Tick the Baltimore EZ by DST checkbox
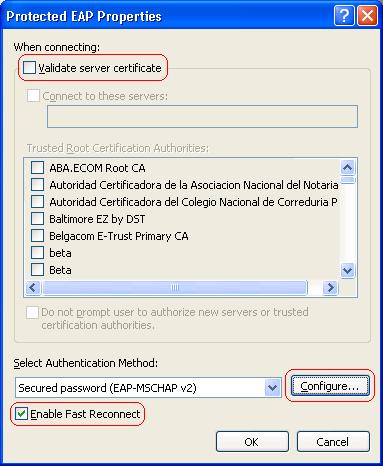The height and width of the screenshot is (466, 383). click(37, 219)
